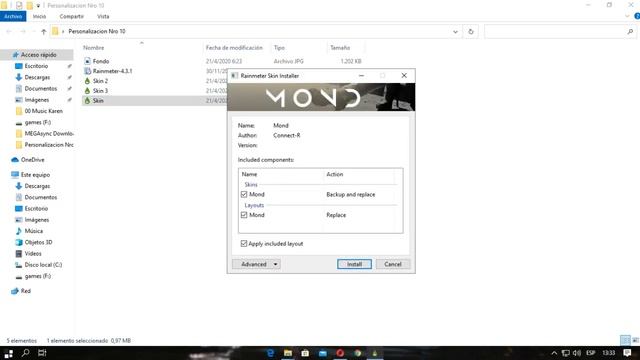Open Edge browser from taskbar
Image resolution: width=640 pixels, height=360 pixels.
coord(270,353)
